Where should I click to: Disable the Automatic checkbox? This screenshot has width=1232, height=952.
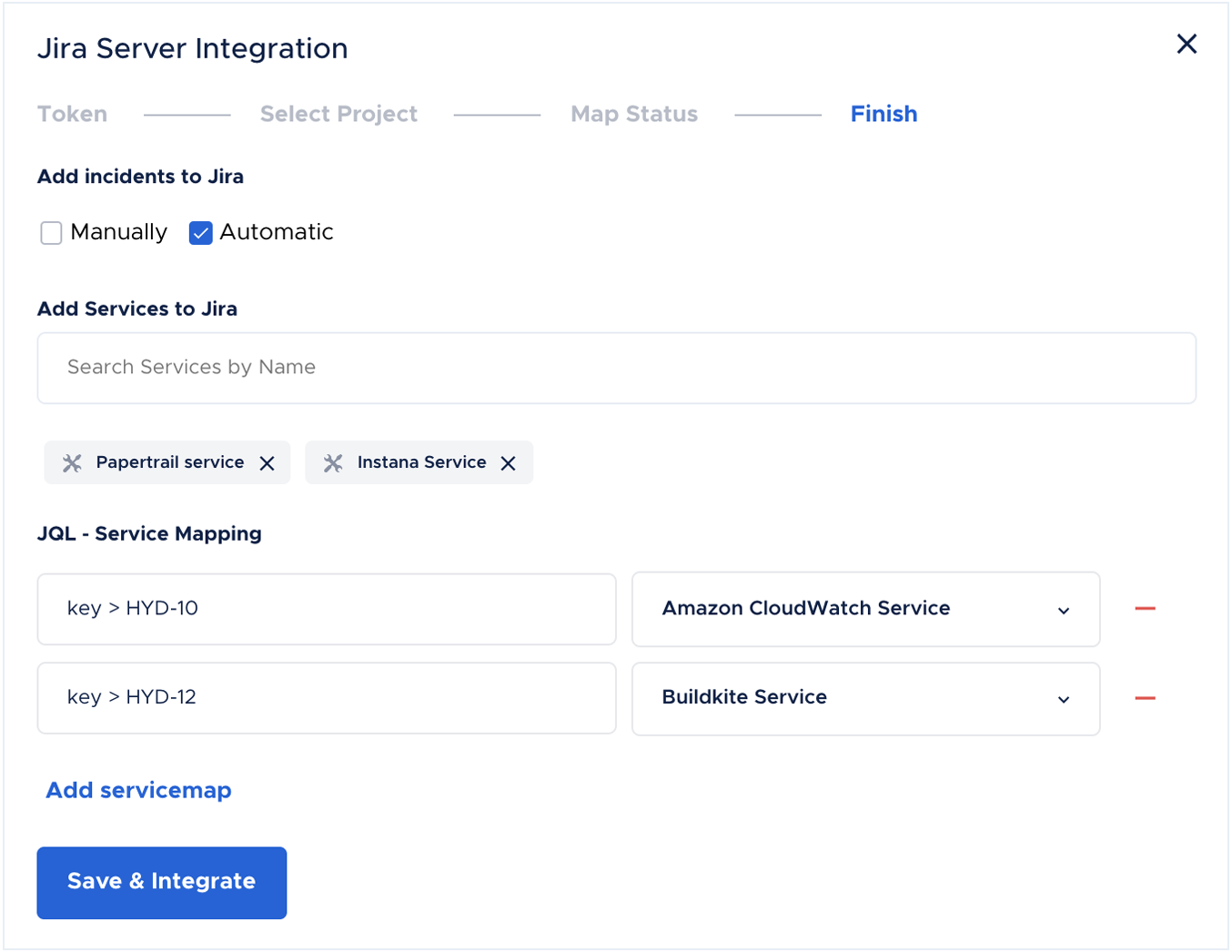[x=200, y=233]
